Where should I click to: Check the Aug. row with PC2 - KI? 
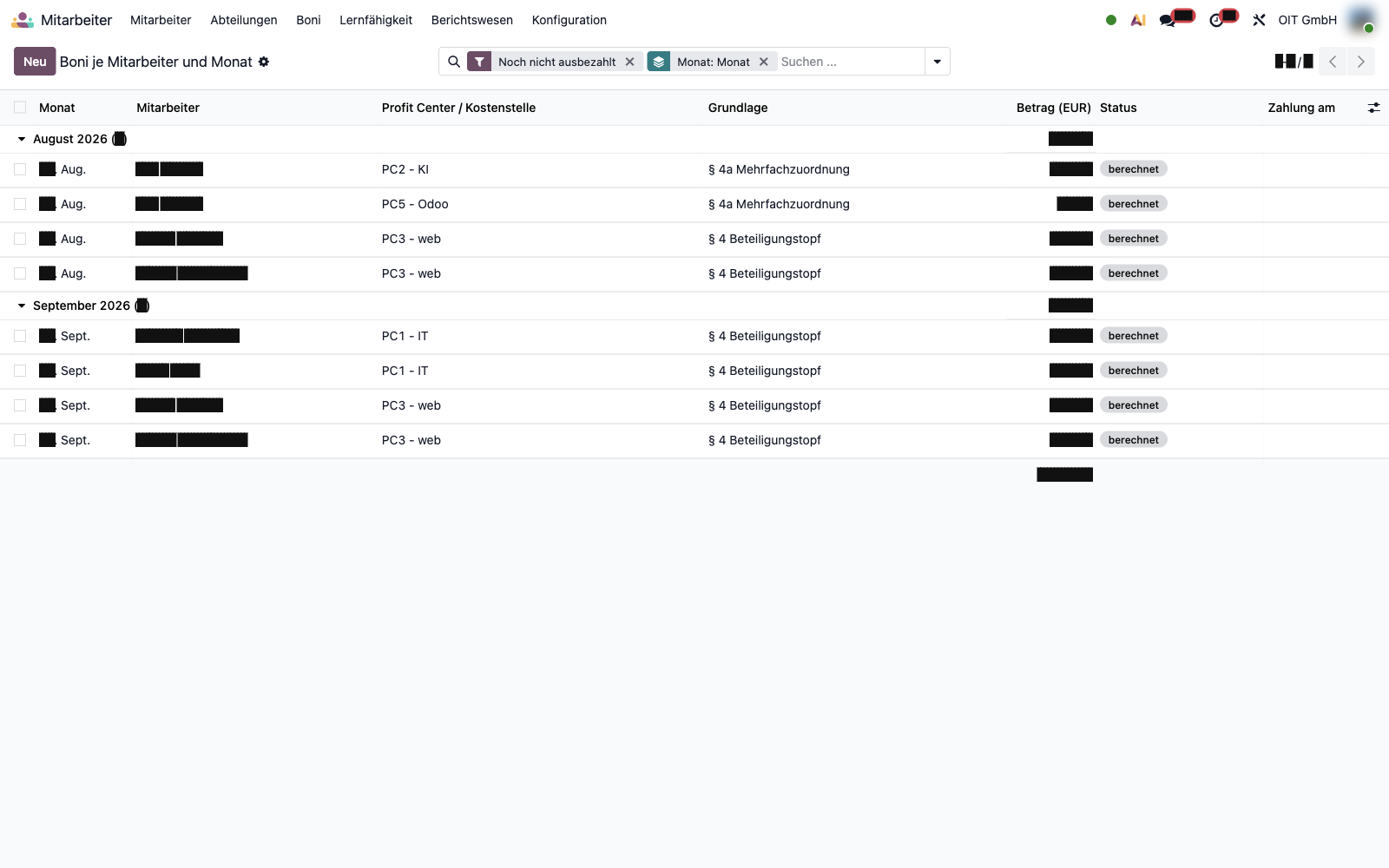click(20, 169)
